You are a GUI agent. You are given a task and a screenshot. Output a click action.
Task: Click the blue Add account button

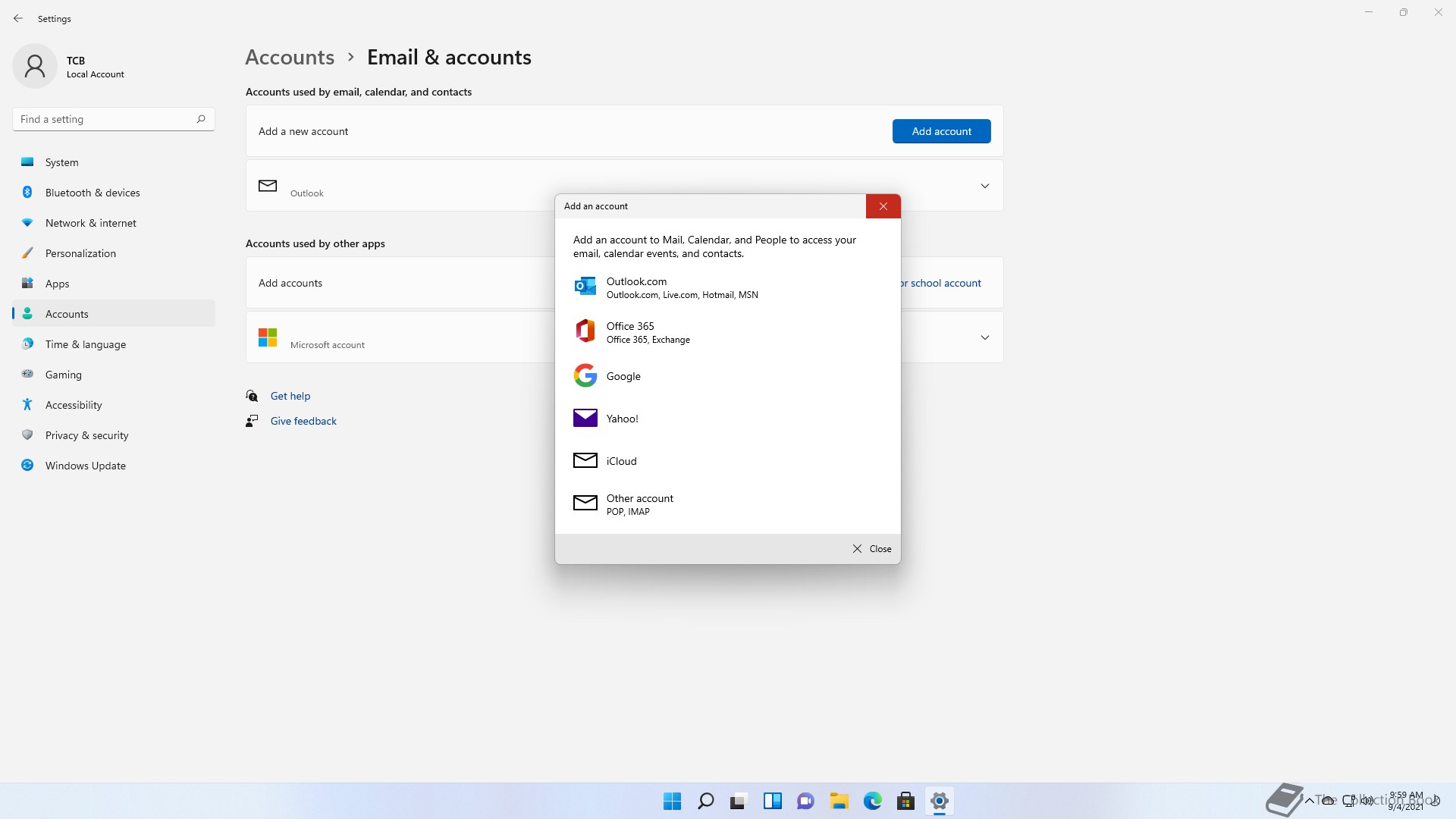(941, 131)
